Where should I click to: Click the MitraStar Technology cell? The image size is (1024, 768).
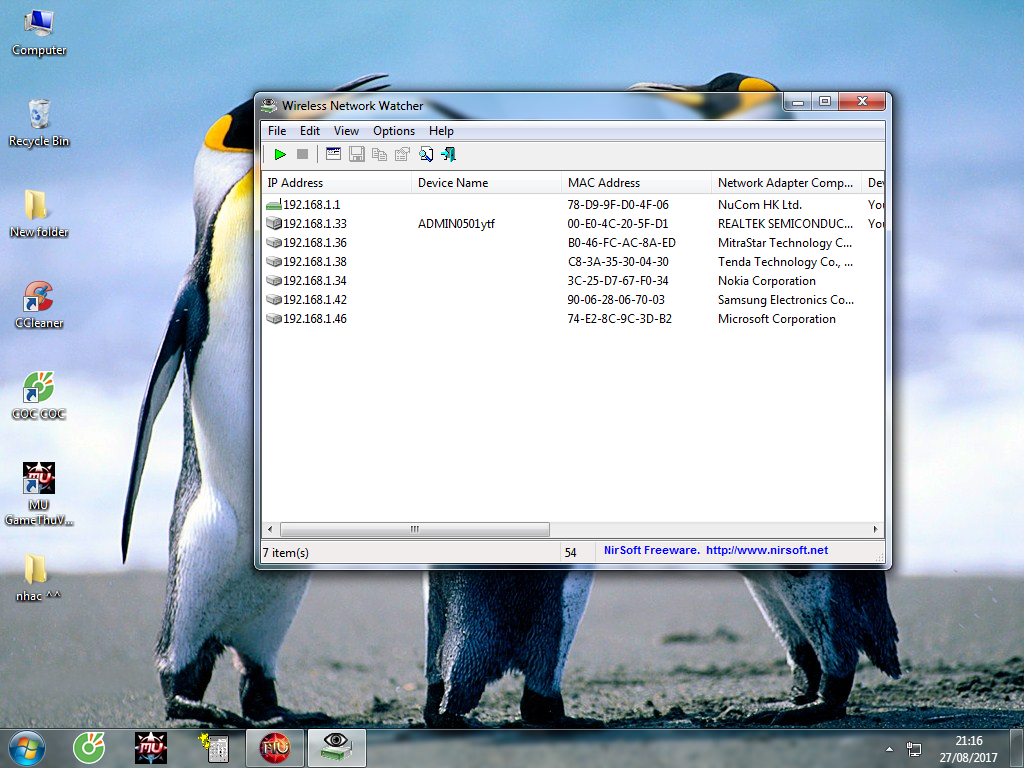(x=785, y=243)
